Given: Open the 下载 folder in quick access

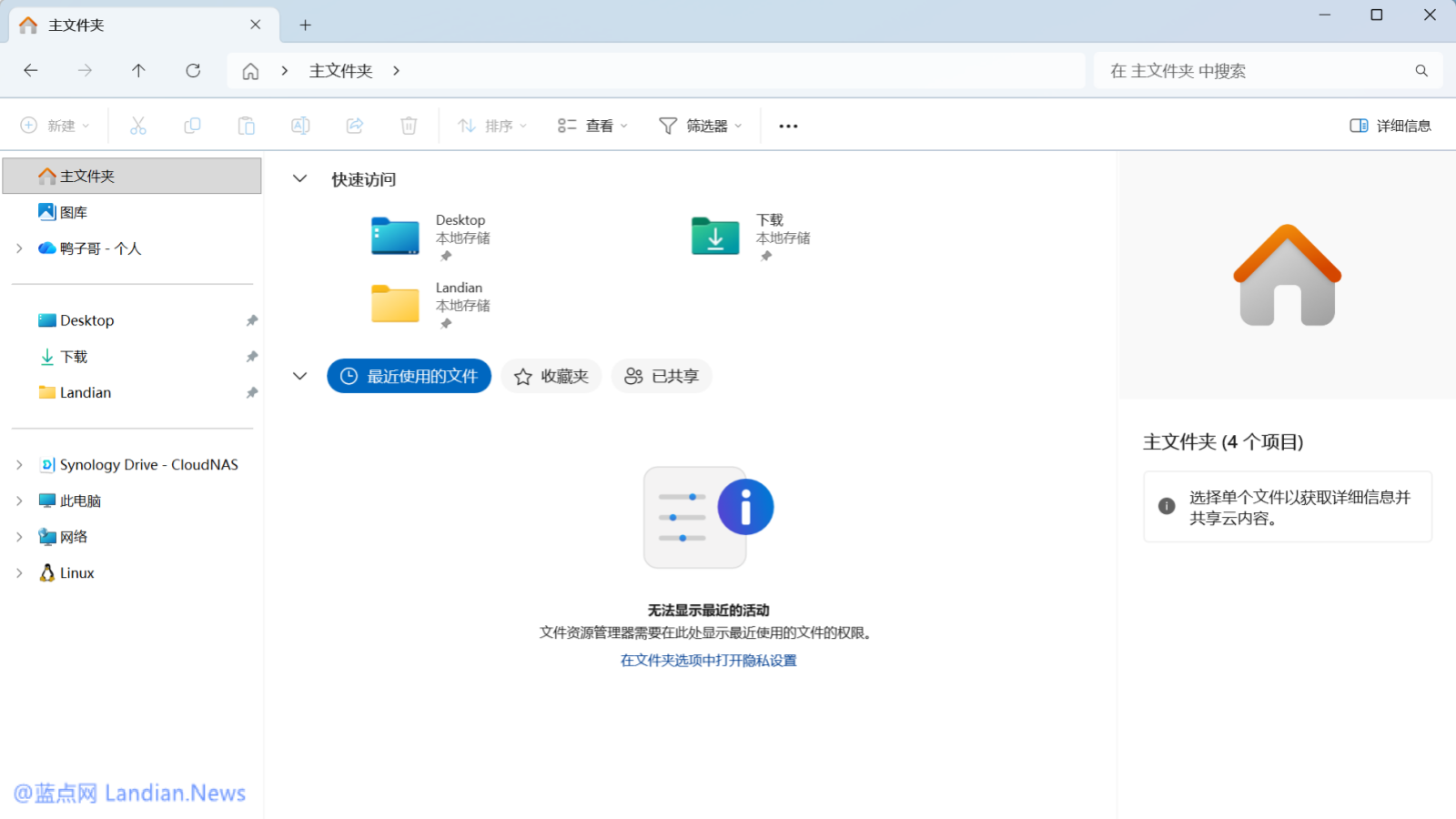Looking at the screenshot, I should 716,237.
